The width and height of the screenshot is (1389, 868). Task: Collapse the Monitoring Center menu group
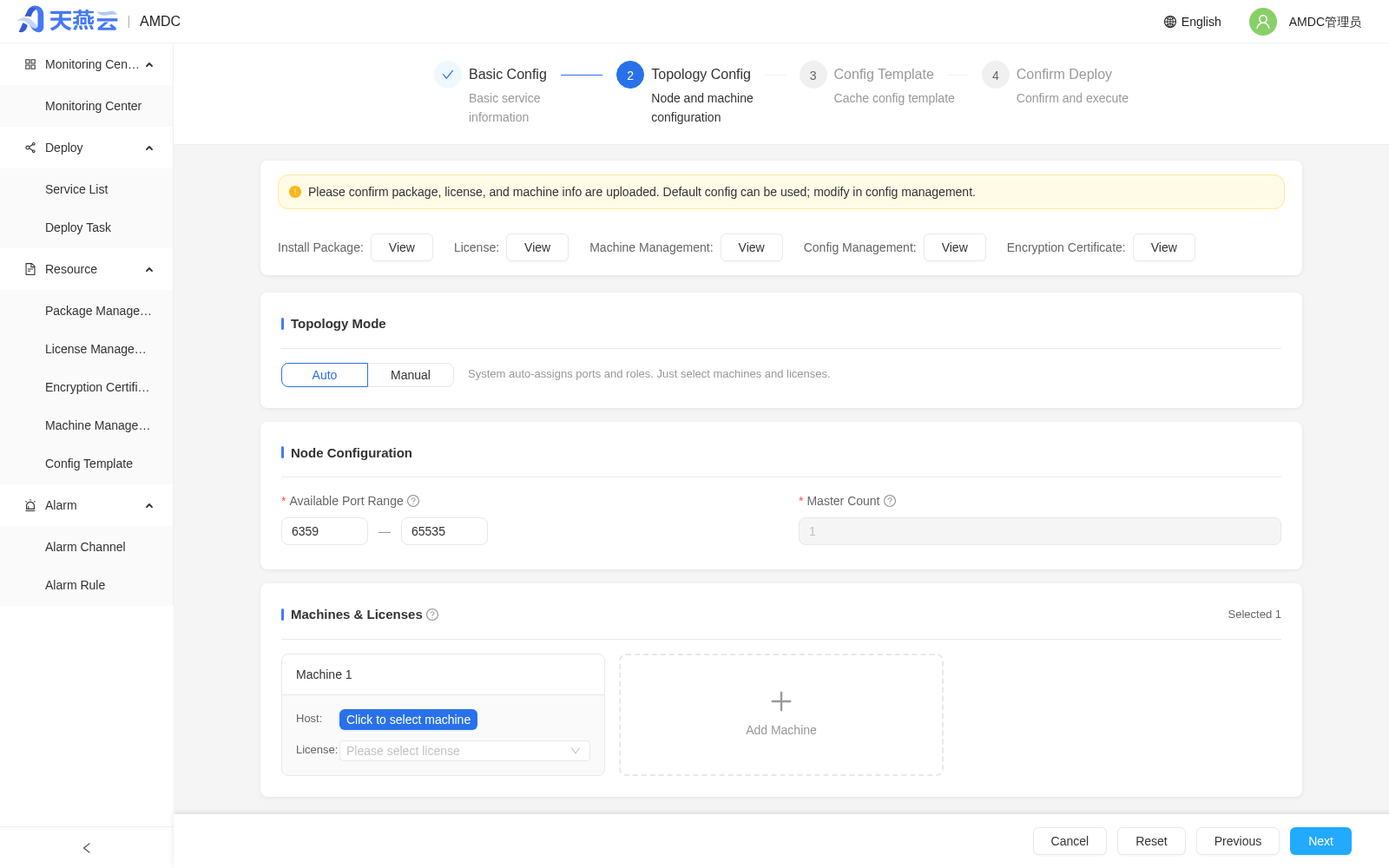pos(149,65)
